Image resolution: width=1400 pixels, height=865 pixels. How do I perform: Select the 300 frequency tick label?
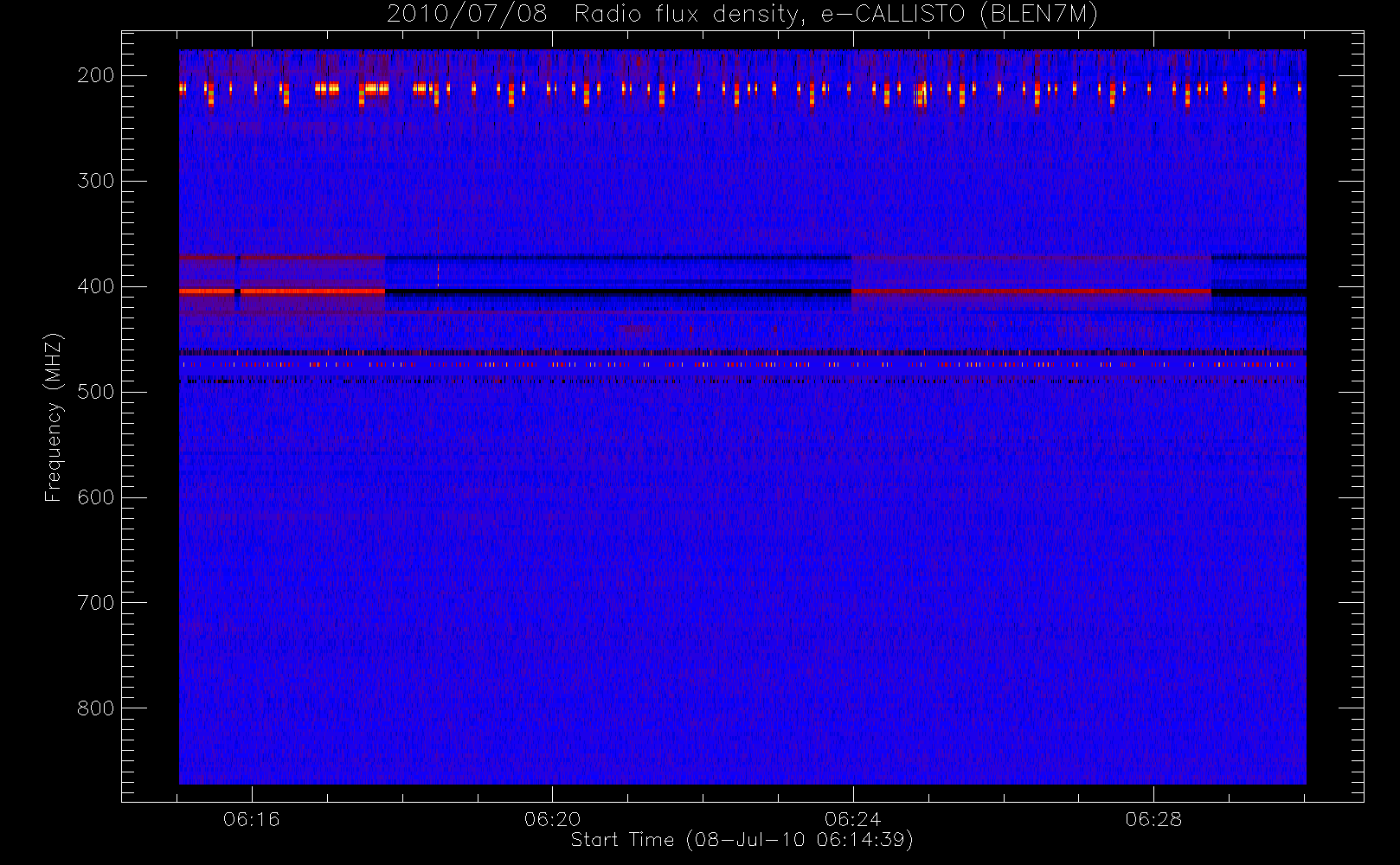click(96, 181)
